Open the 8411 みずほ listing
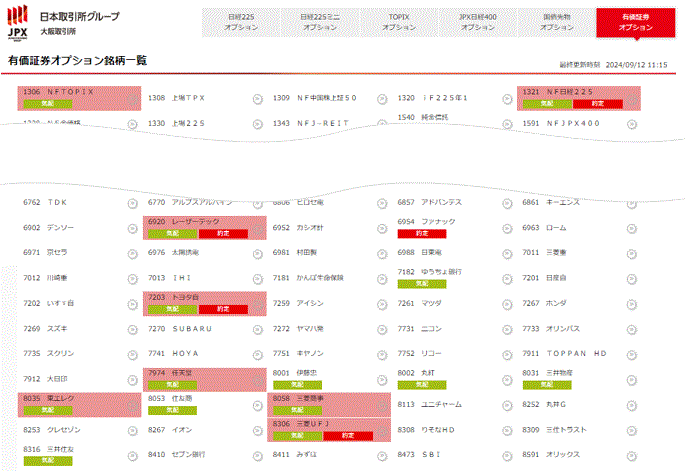Viewport: 686px width, 471px height. click(294, 455)
